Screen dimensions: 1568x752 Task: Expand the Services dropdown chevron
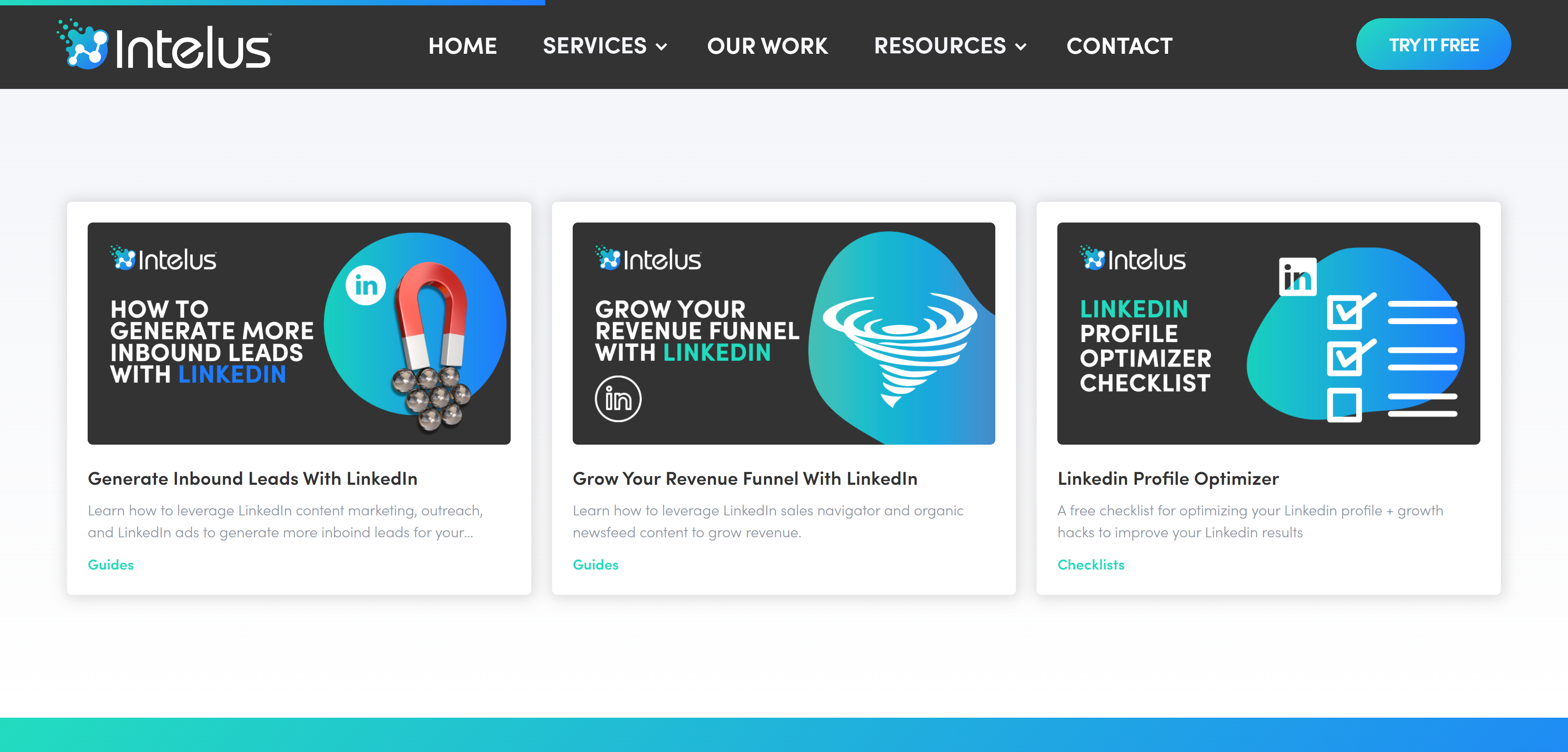pyautogui.click(x=662, y=47)
